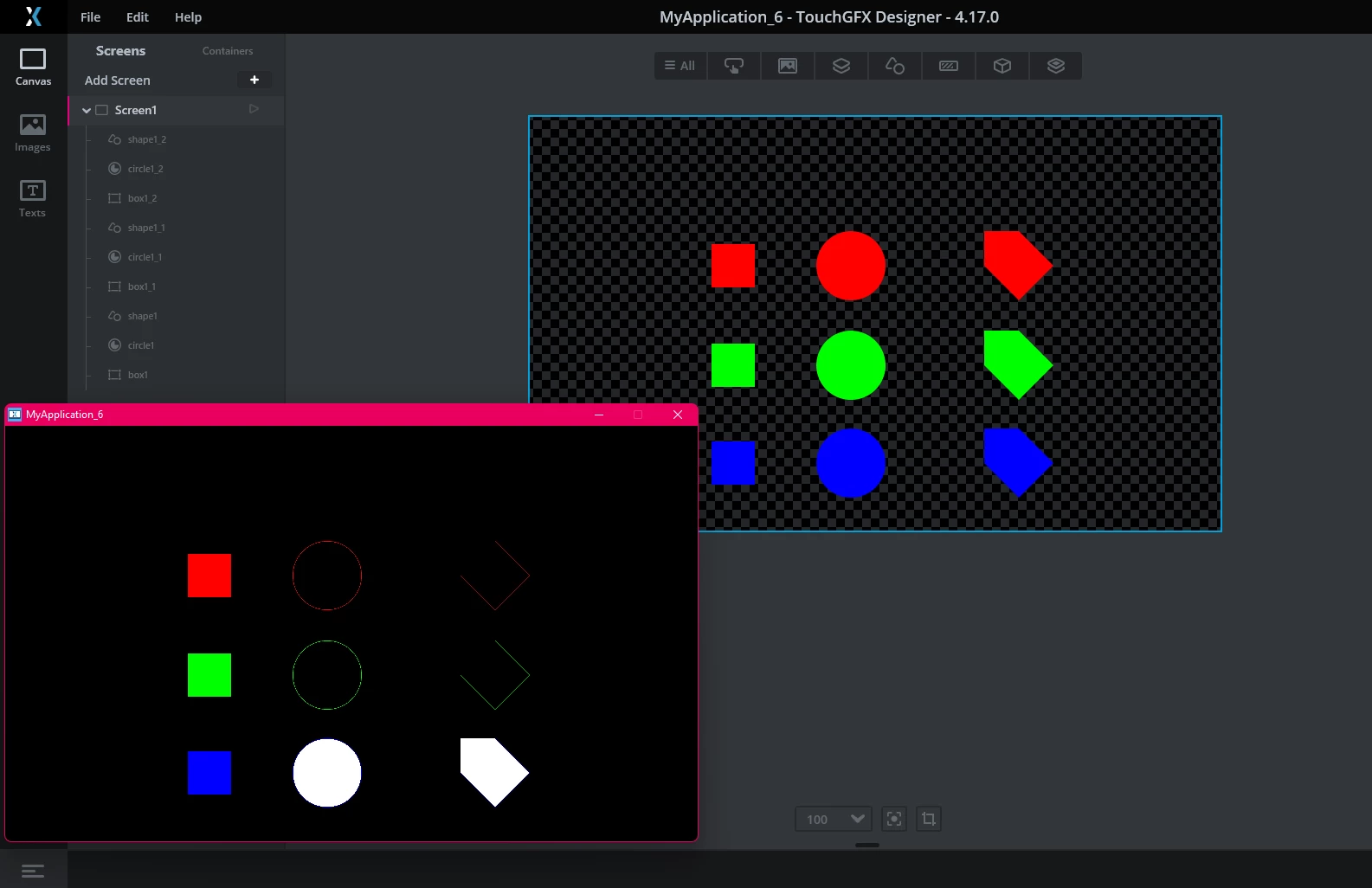Open the 3D box miscellaneous widgets icon

point(1002,66)
